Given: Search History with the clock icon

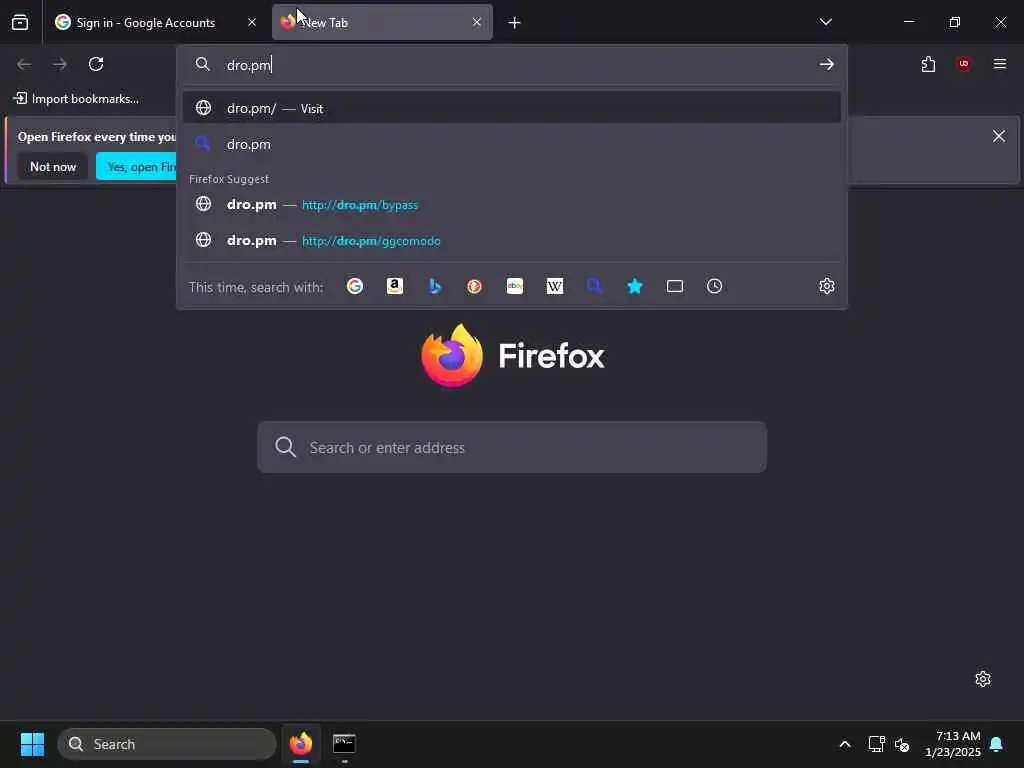Looking at the screenshot, I should (x=714, y=286).
